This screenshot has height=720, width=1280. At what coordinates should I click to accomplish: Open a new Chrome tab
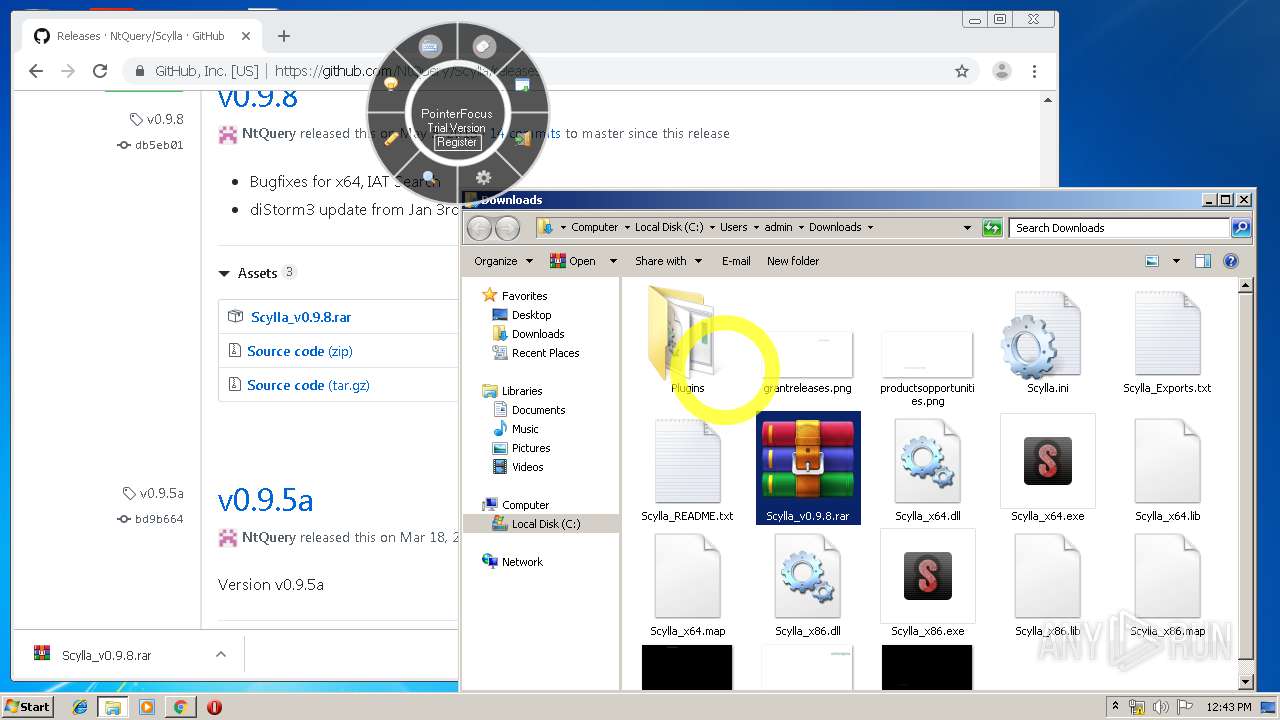tap(284, 36)
